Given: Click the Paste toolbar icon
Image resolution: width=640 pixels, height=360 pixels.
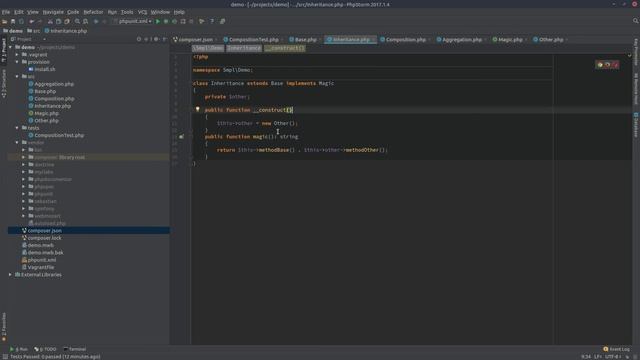Looking at the screenshot, I should tap(67, 21).
